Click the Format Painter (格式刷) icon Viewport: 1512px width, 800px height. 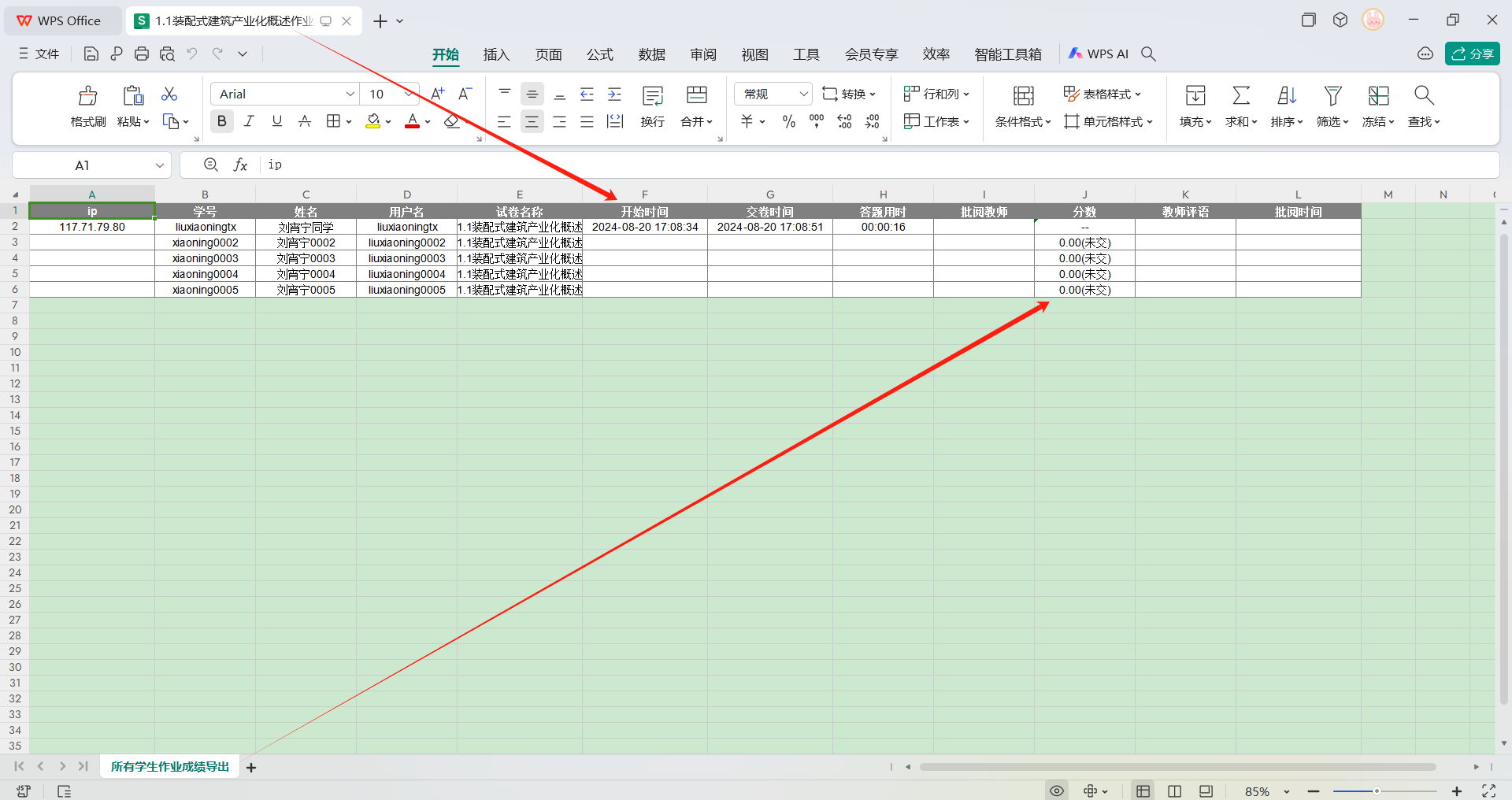coord(87,96)
